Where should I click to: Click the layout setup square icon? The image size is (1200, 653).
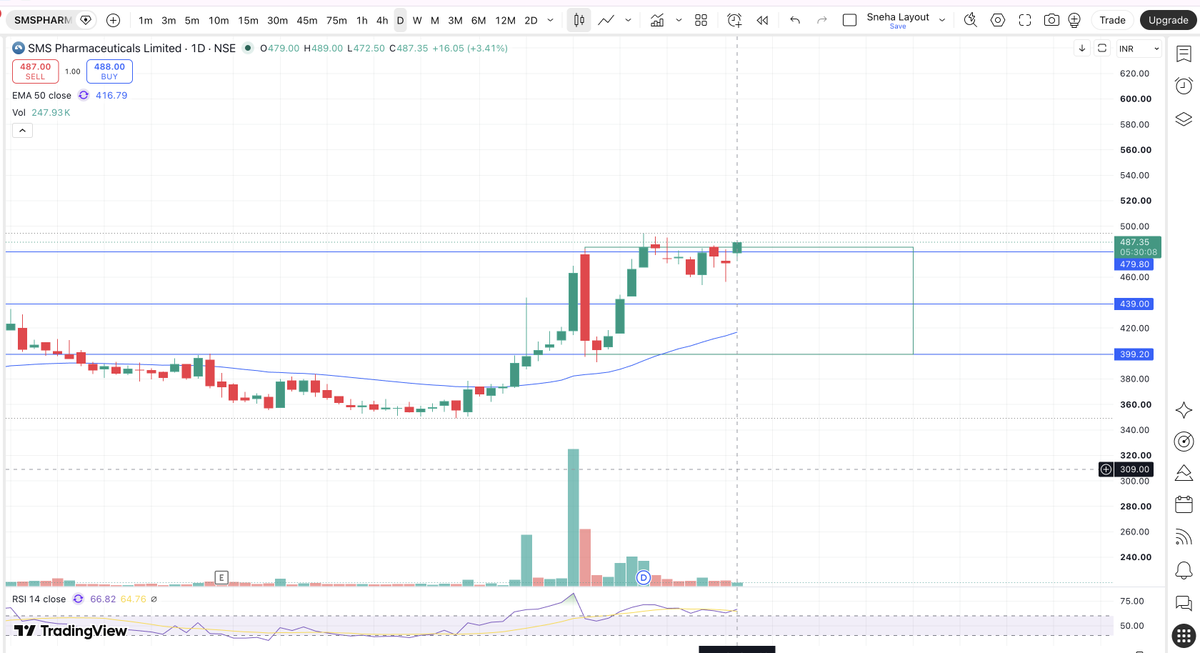coord(850,20)
